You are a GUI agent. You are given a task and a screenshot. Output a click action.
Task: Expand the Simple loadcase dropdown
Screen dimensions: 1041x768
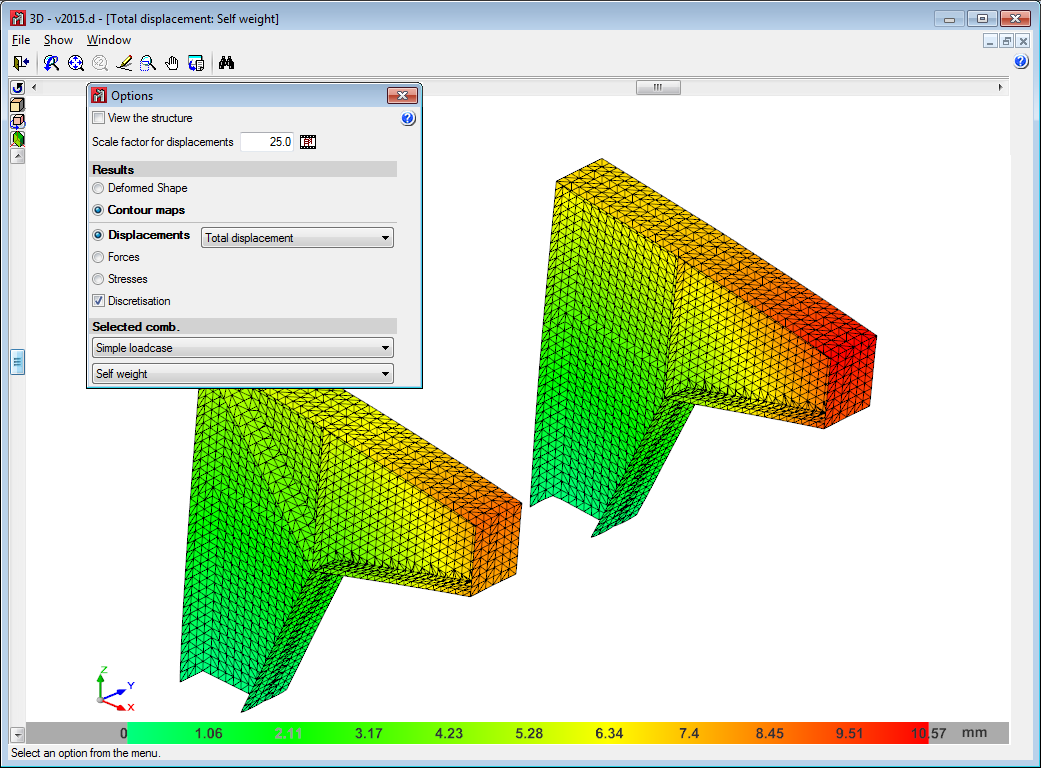pyautogui.click(x=241, y=348)
